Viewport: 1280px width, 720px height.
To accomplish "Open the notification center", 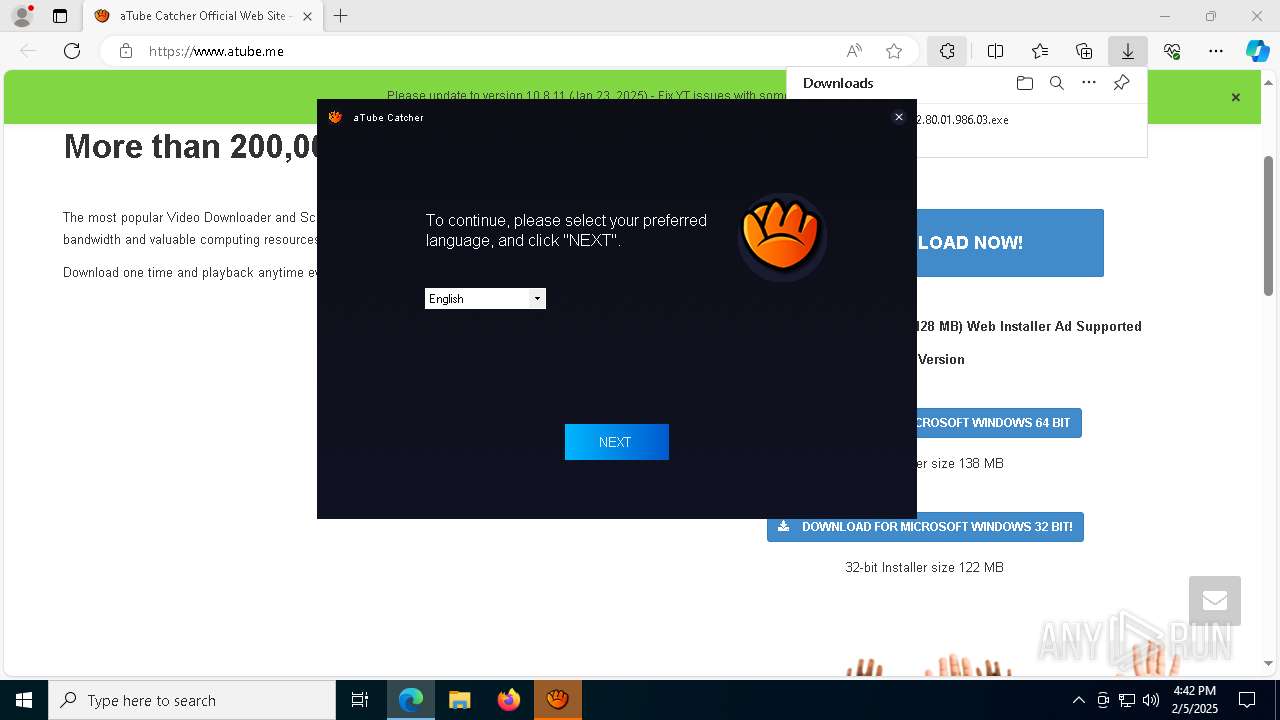I will coord(1247,700).
